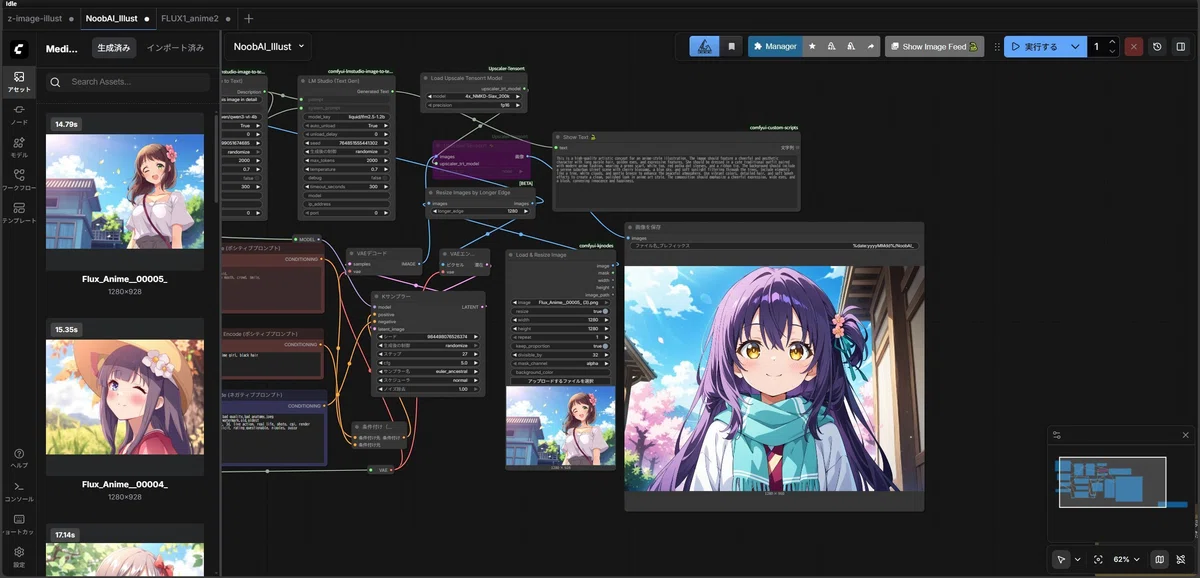Toggle minimap visibility in bottom toolbar
Viewport: 1200px width, 578px height.
(1160, 560)
